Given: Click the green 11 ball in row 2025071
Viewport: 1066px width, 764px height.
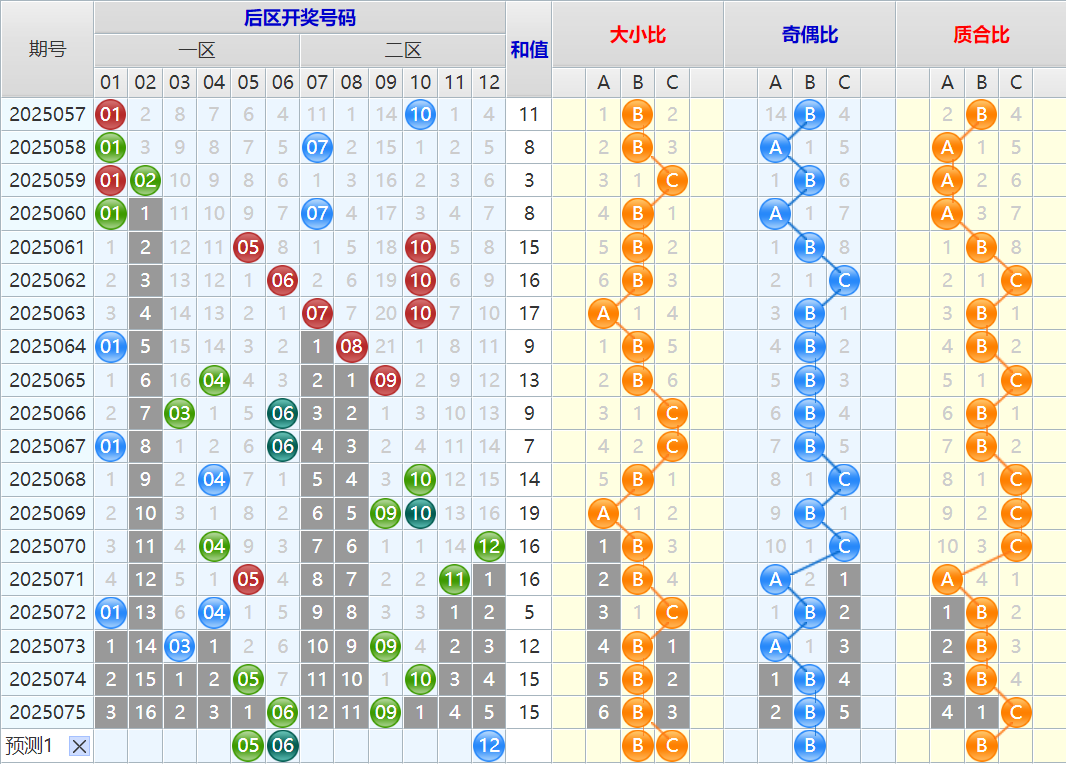Looking at the screenshot, I should pyautogui.click(x=454, y=579).
